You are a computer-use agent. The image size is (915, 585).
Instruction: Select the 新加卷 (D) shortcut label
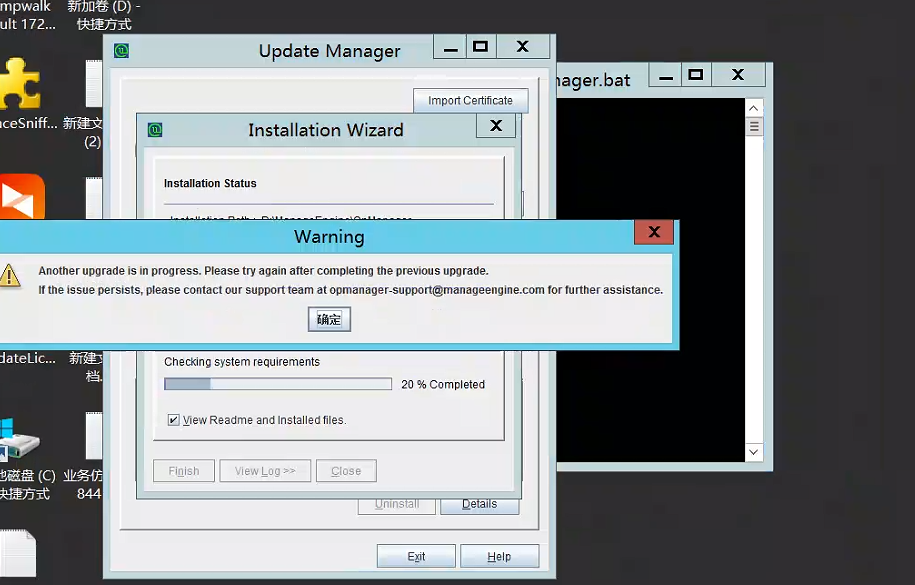104,15
